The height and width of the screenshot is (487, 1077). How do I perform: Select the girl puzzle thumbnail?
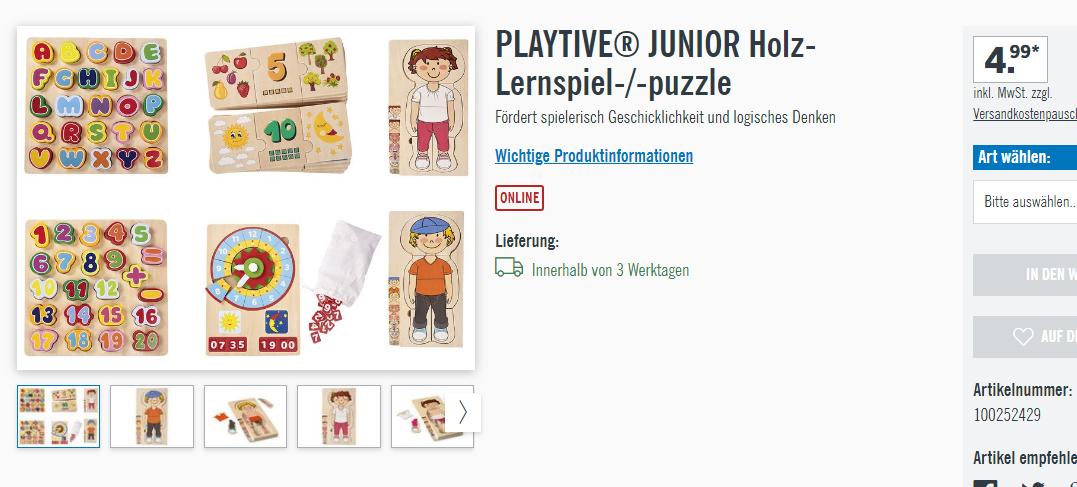[x=339, y=416]
